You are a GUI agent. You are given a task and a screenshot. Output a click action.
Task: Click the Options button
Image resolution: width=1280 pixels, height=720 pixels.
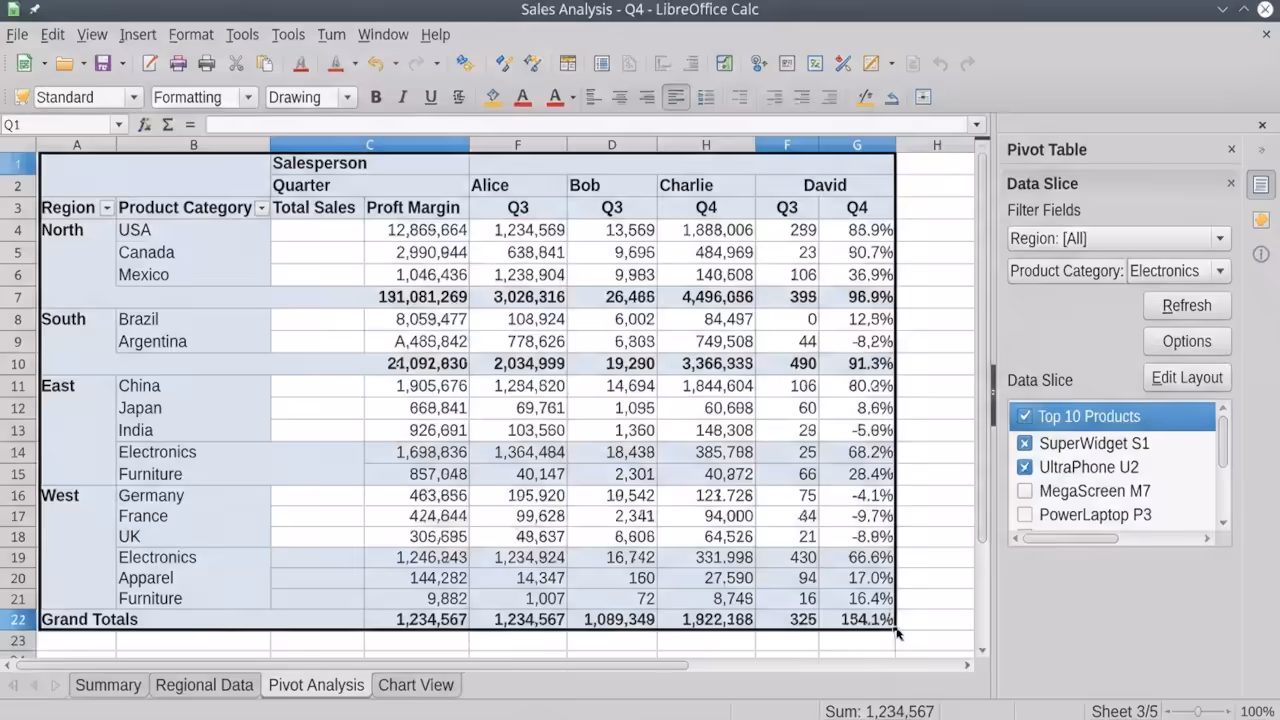coord(1187,342)
